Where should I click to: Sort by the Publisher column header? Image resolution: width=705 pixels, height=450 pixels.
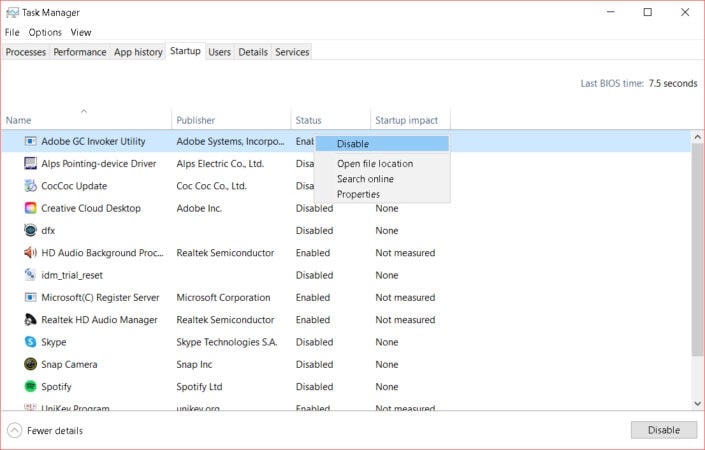tap(231, 118)
